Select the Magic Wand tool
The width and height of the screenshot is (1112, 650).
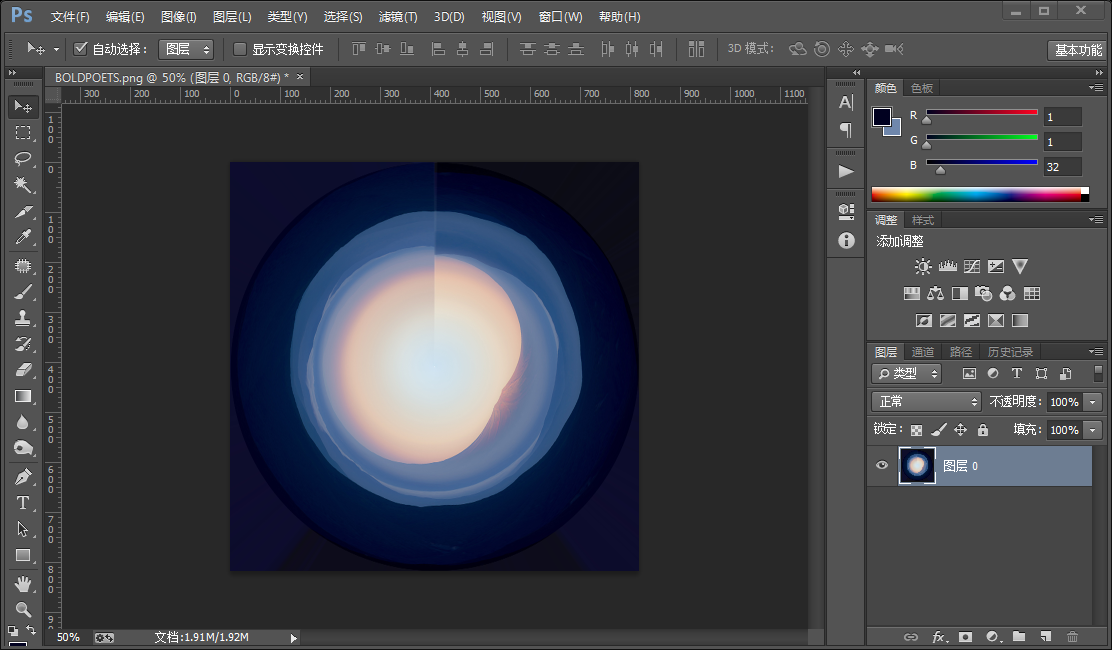tap(23, 184)
